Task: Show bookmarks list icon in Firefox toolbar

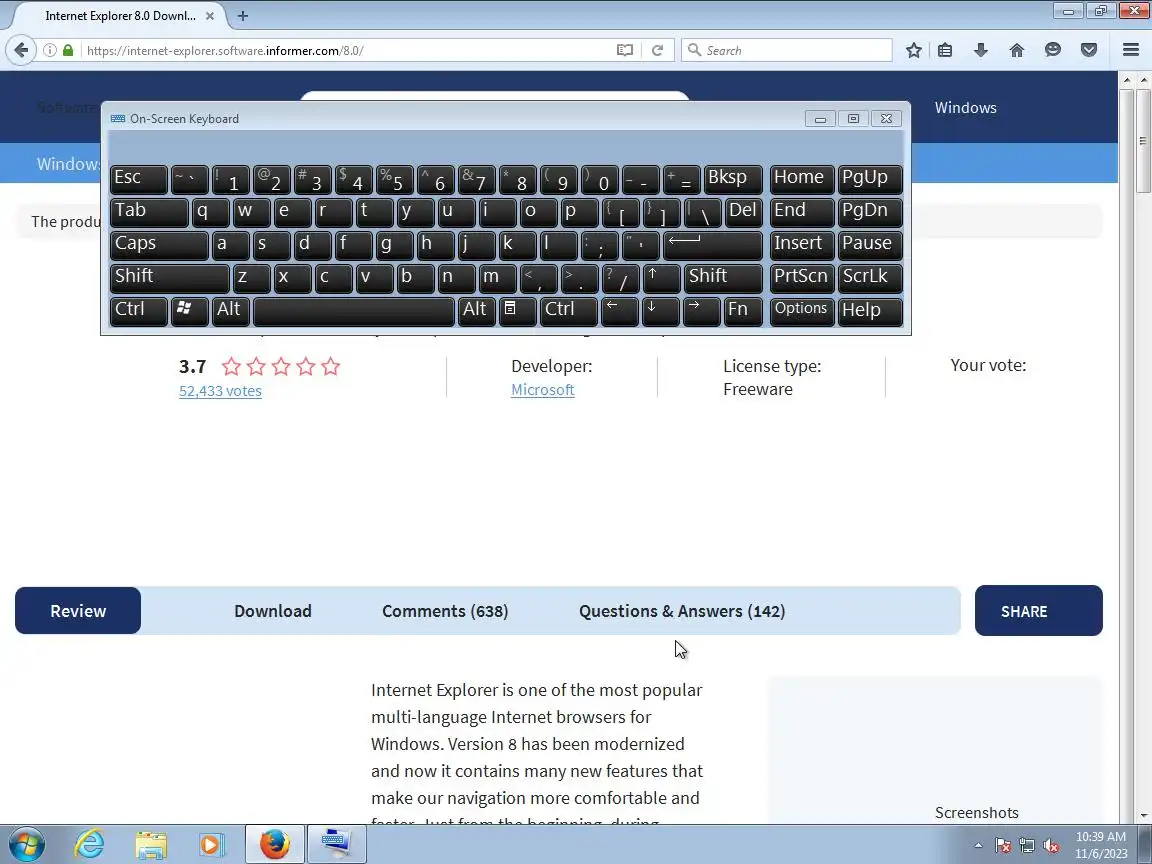Action: click(x=946, y=50)
